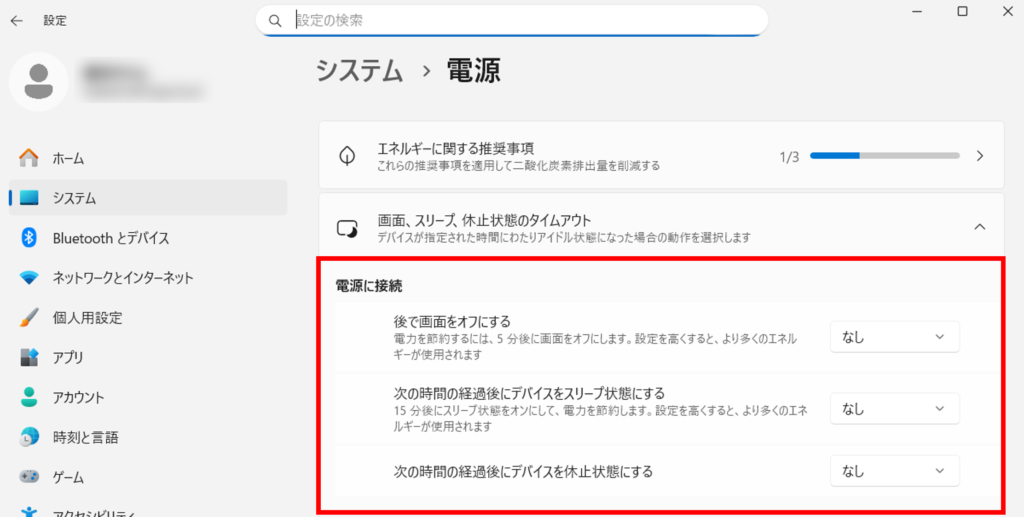Viewport: 1024px width, 517px height.
Task: Click the システム breadcrumb link
Action: coord(359,70)
